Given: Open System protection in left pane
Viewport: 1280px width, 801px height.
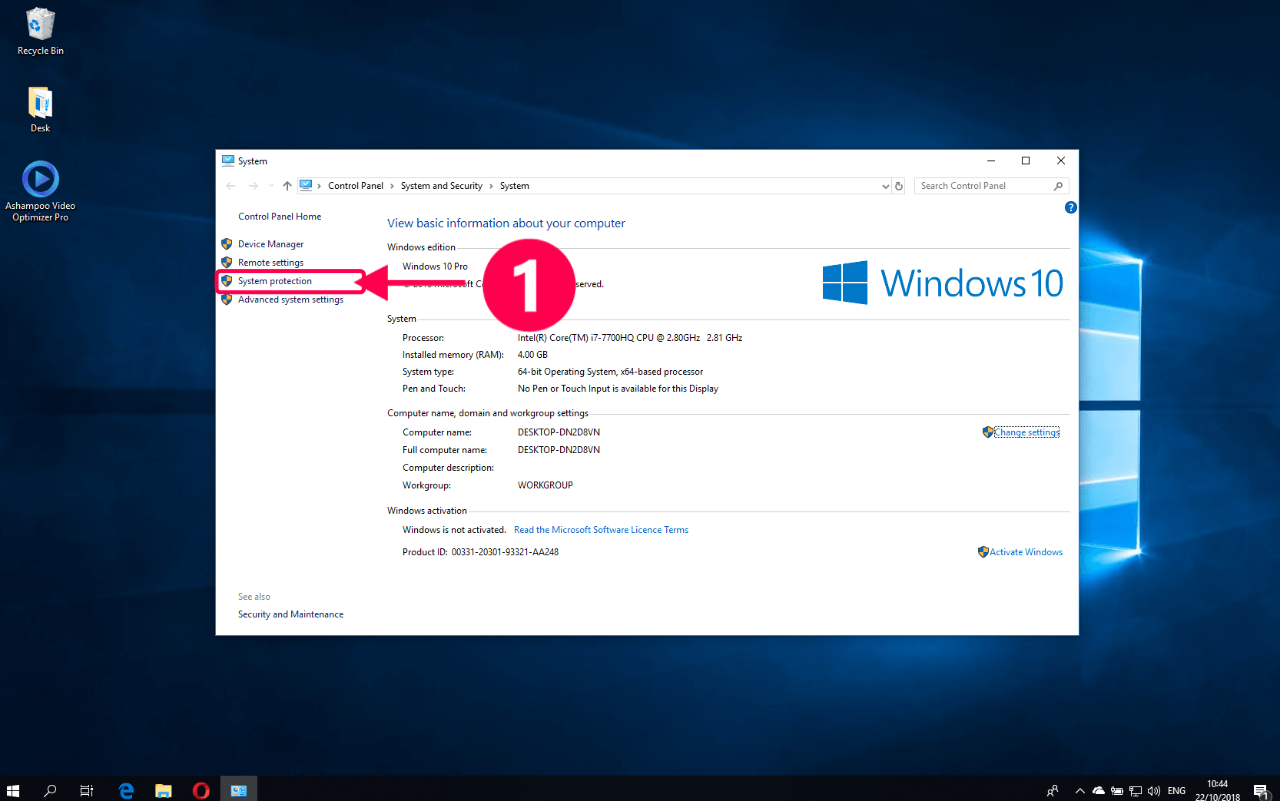Looking at the screenshot, I should [x=275, y=281].
